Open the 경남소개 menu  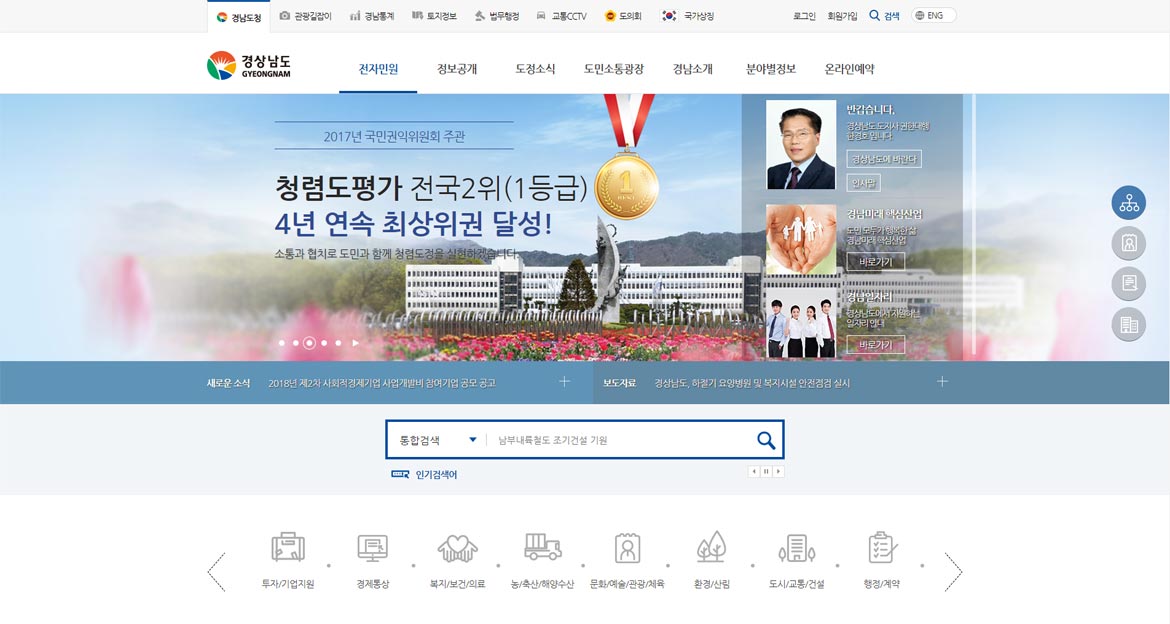[692, 69]
